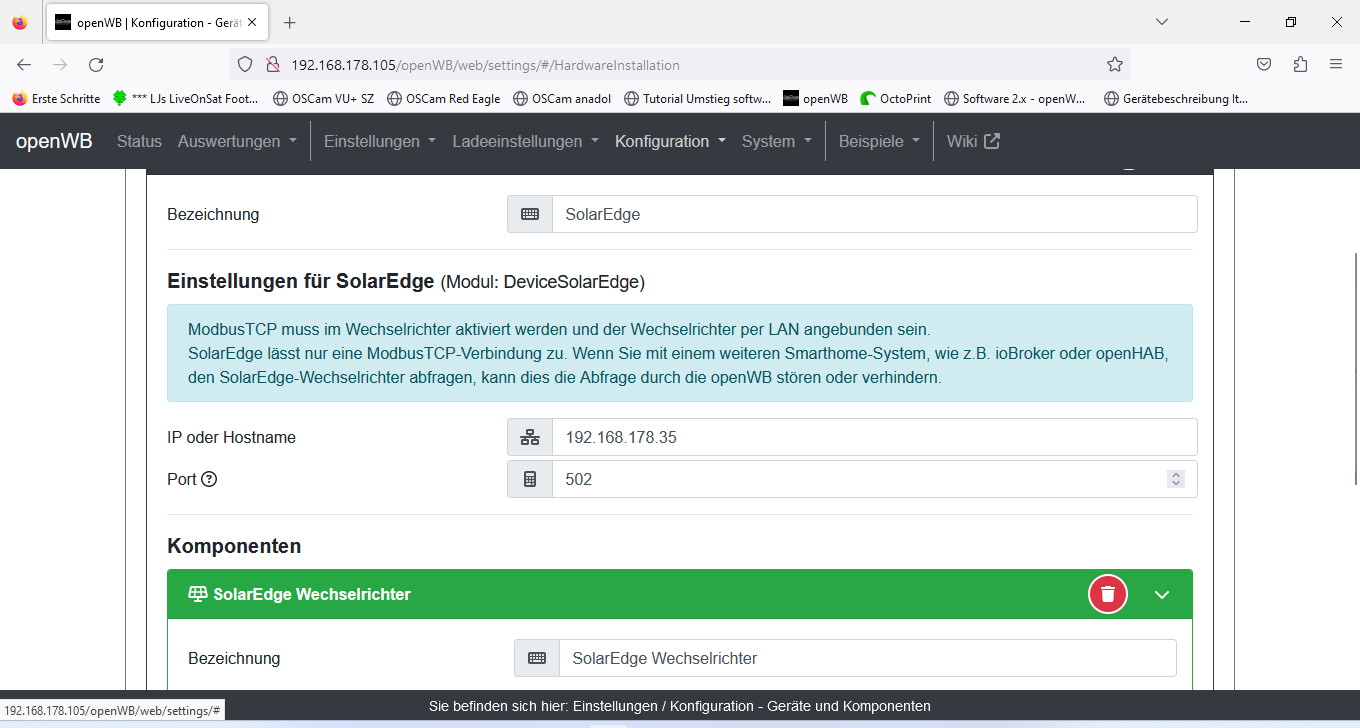Click the keyboard icon beside the SolarEdge Wechselrichter name
The height and width of the screenshot is (728, 1360).
[537, 658]
